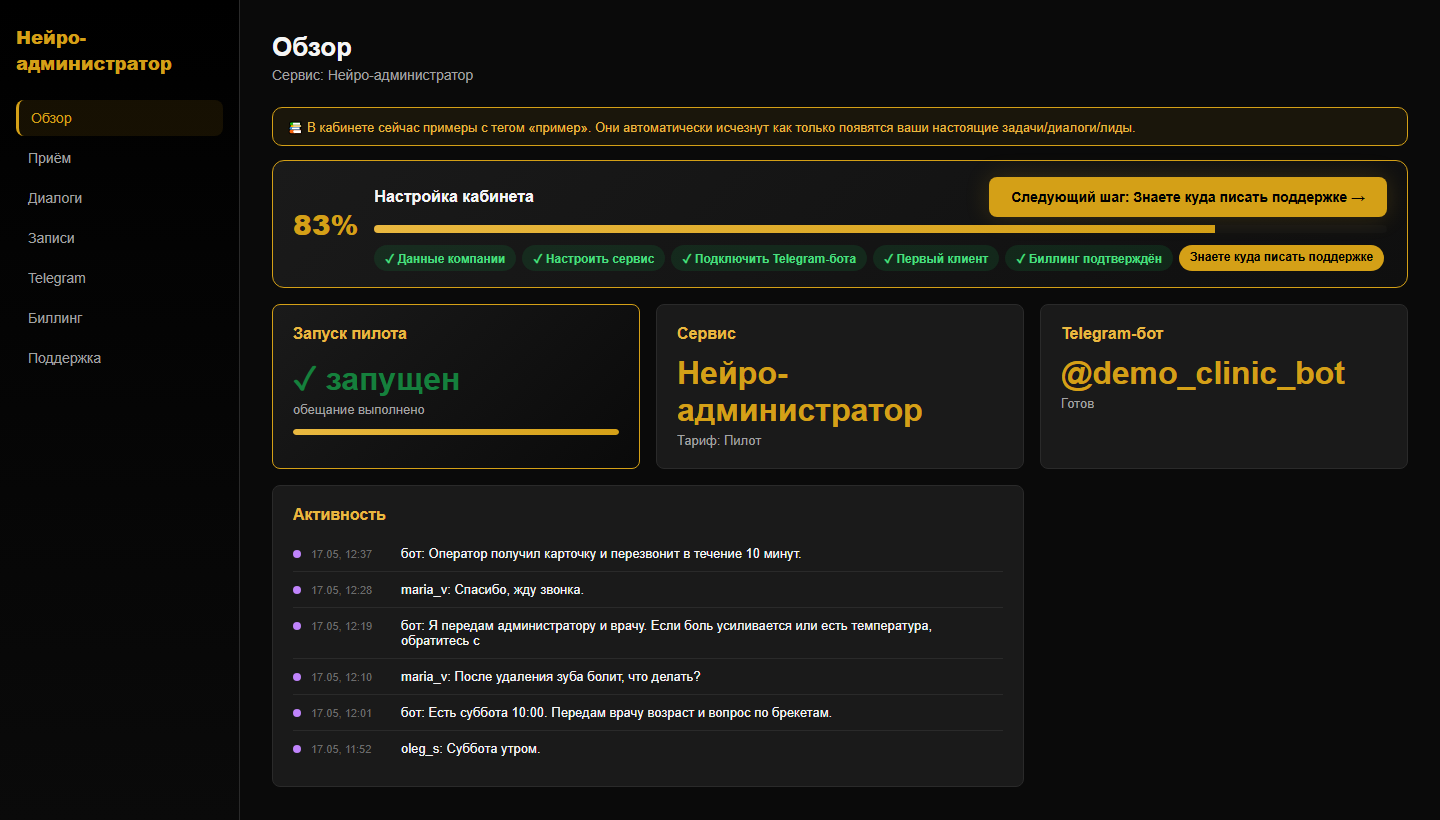The height and width of the screenshot is (820, 1440).
Task: Click the Нейро-администратор logo title in the sidebar
Action: (x=94, y=51)
